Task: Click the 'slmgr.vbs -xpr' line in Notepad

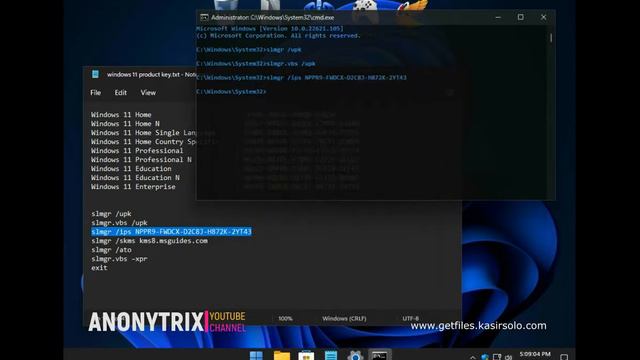Action: point(119,259)
